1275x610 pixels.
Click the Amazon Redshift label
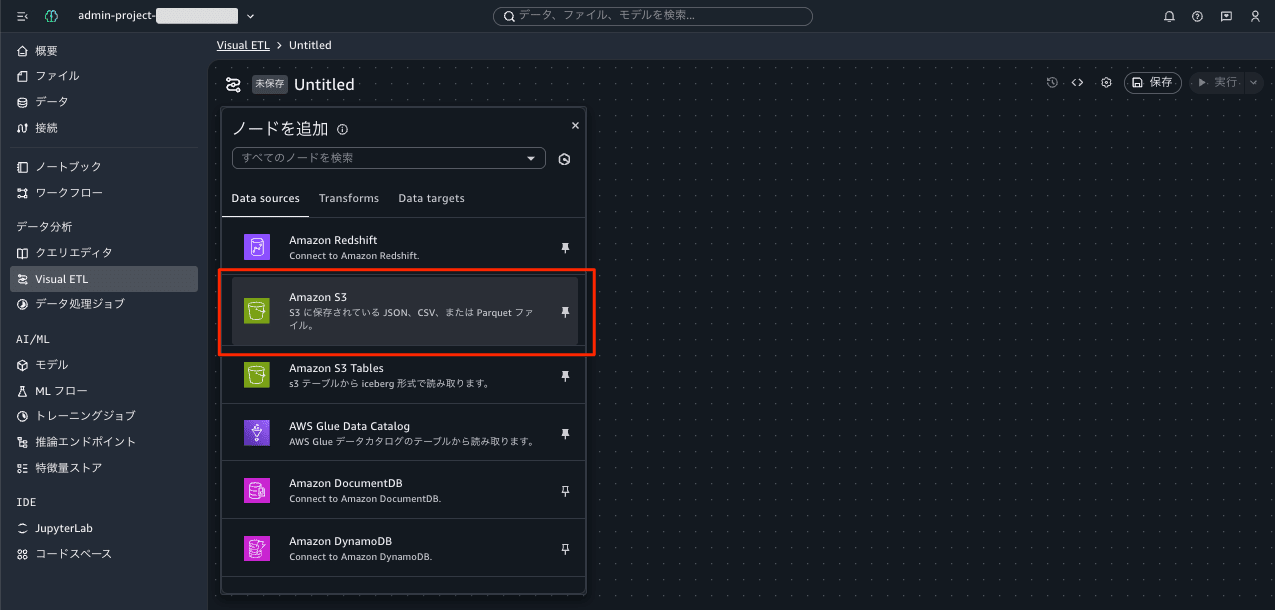tap(333, 240)
